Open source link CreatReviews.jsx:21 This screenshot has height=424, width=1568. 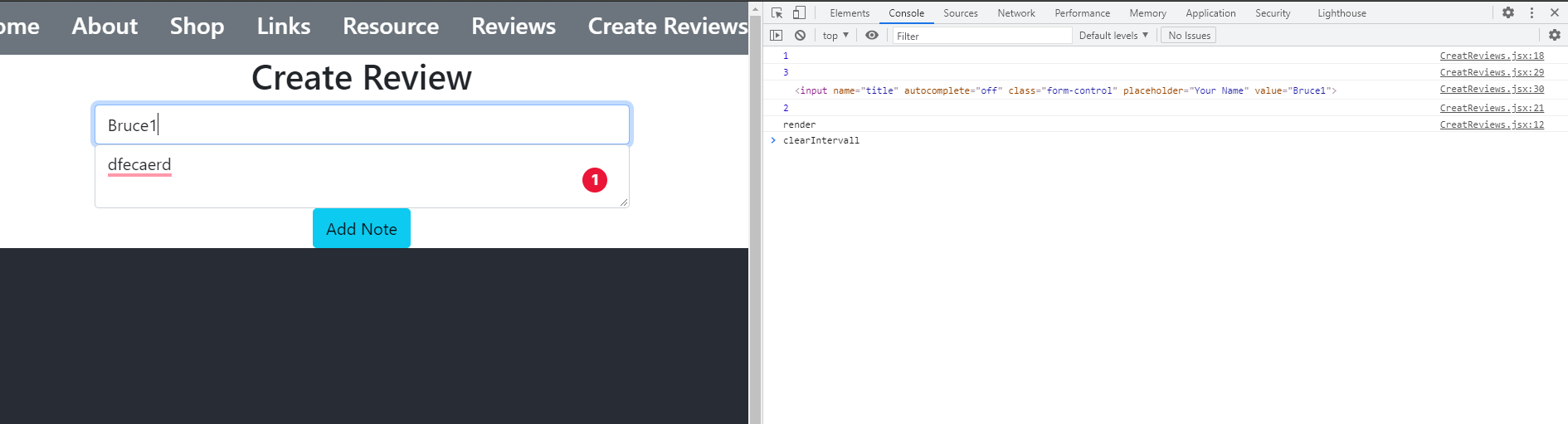pos(1492,108)
